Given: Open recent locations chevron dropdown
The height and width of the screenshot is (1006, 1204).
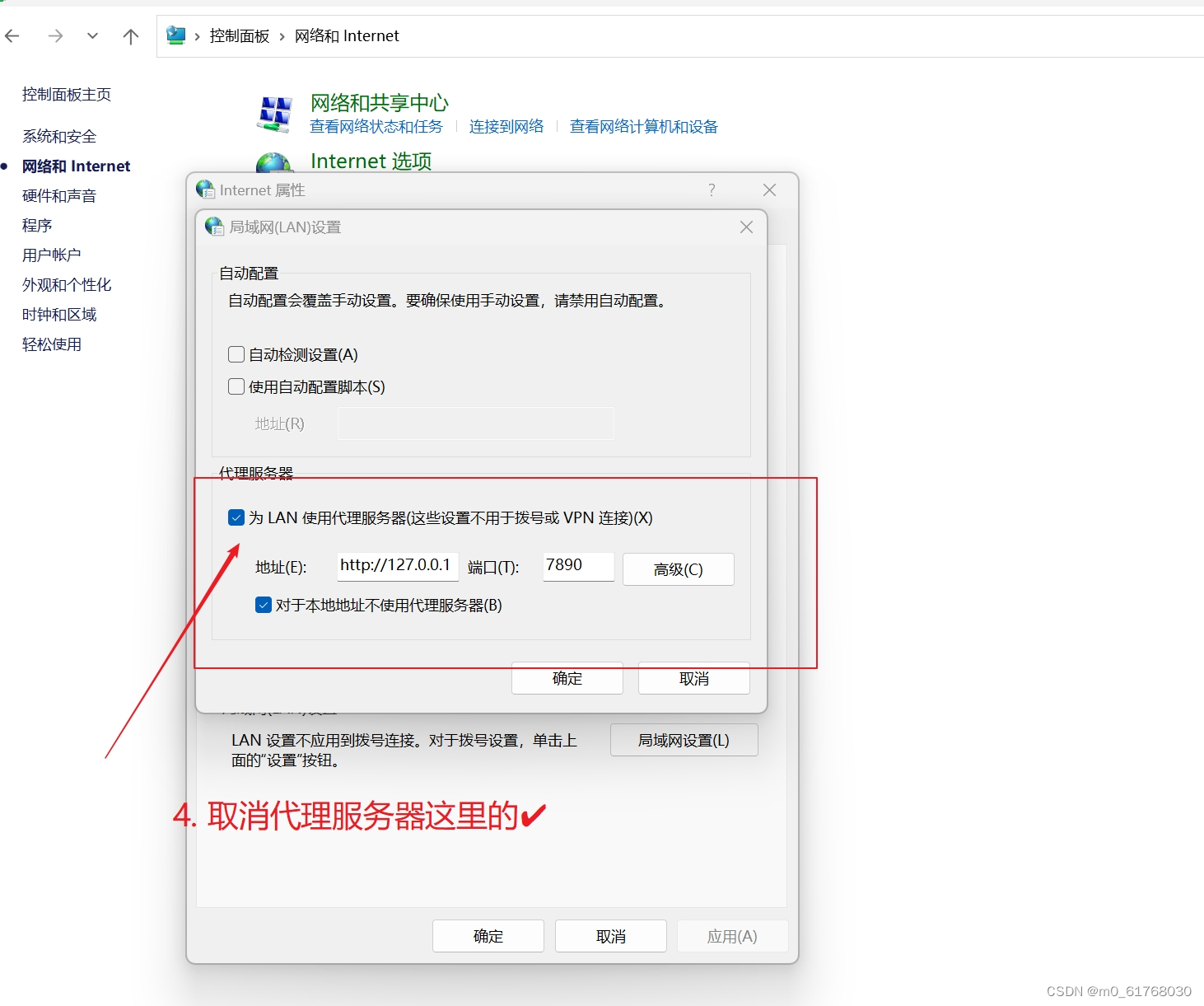Looking at the screenshot, I should (x=92, y=35).
